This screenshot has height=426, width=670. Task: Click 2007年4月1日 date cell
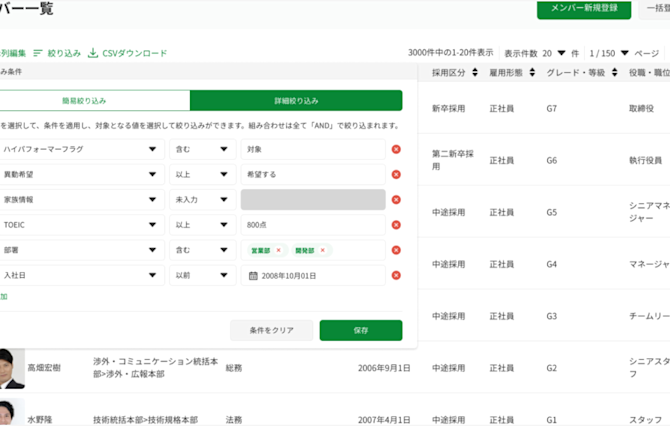click(x=384, y=420)
